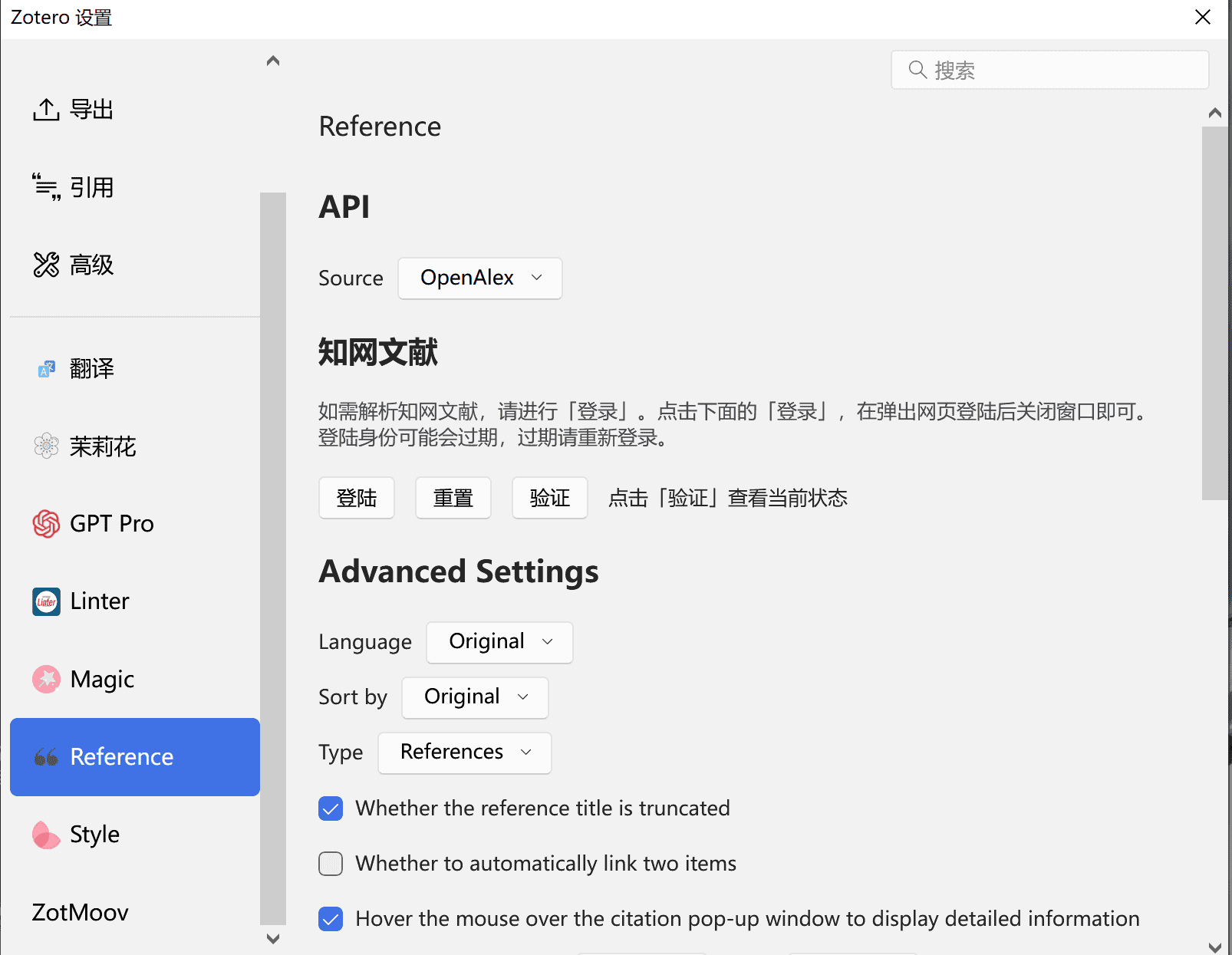Click the Magic plugin pink icon
Image resolution: width=1232 pixels, height=955 pixels.
46,679
